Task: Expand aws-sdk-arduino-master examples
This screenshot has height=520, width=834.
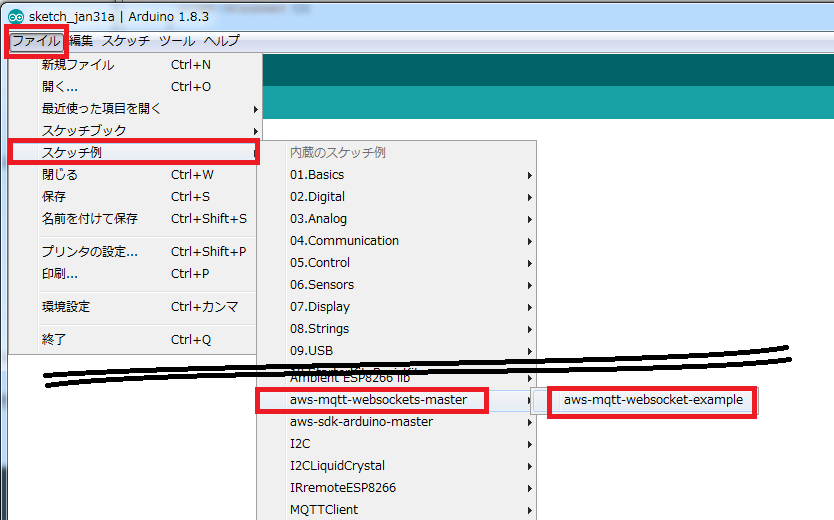Action: point(396,422)
